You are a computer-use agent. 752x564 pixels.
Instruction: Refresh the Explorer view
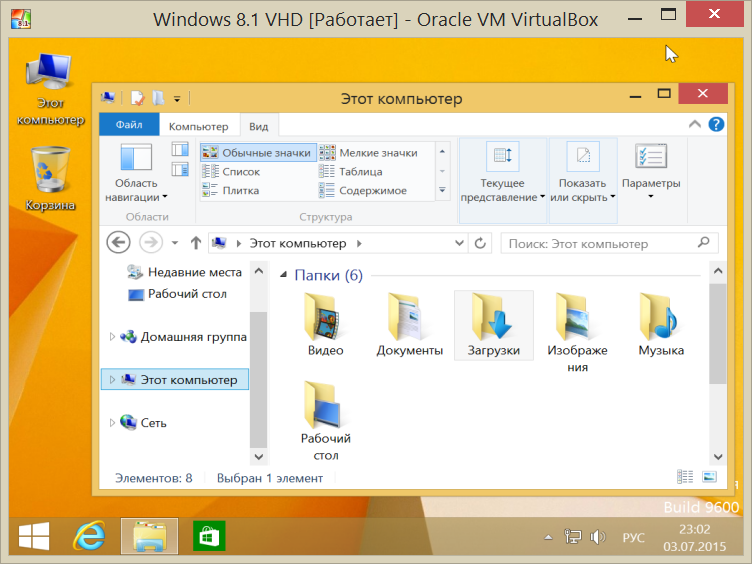480,243
